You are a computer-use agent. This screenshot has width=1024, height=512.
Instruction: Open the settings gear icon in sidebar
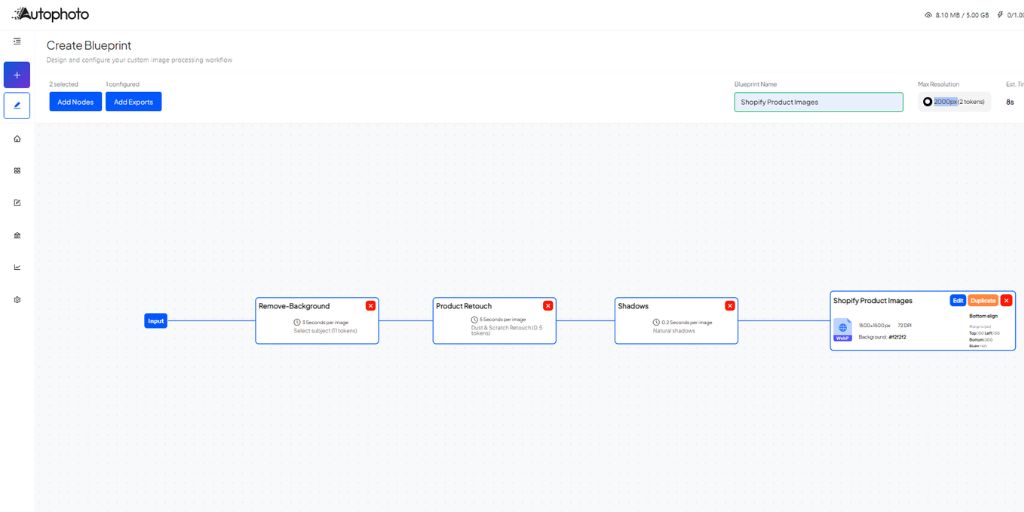point(17,300)
